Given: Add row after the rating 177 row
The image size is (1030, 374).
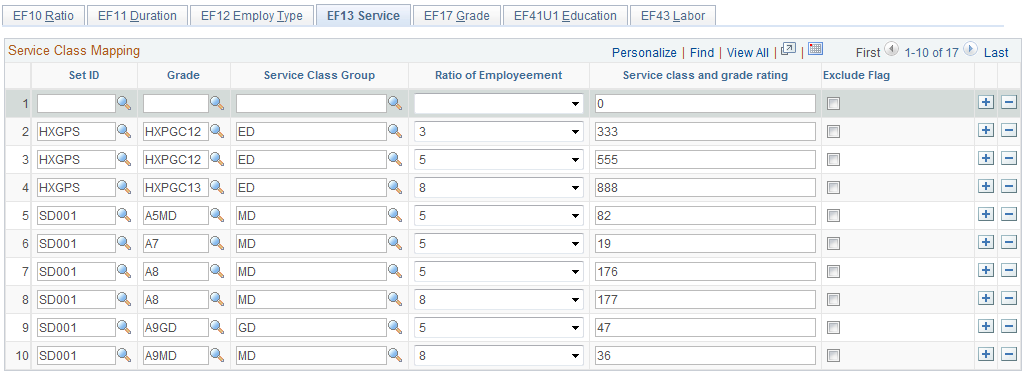Looking at the screenshot, I should point(985,298).
